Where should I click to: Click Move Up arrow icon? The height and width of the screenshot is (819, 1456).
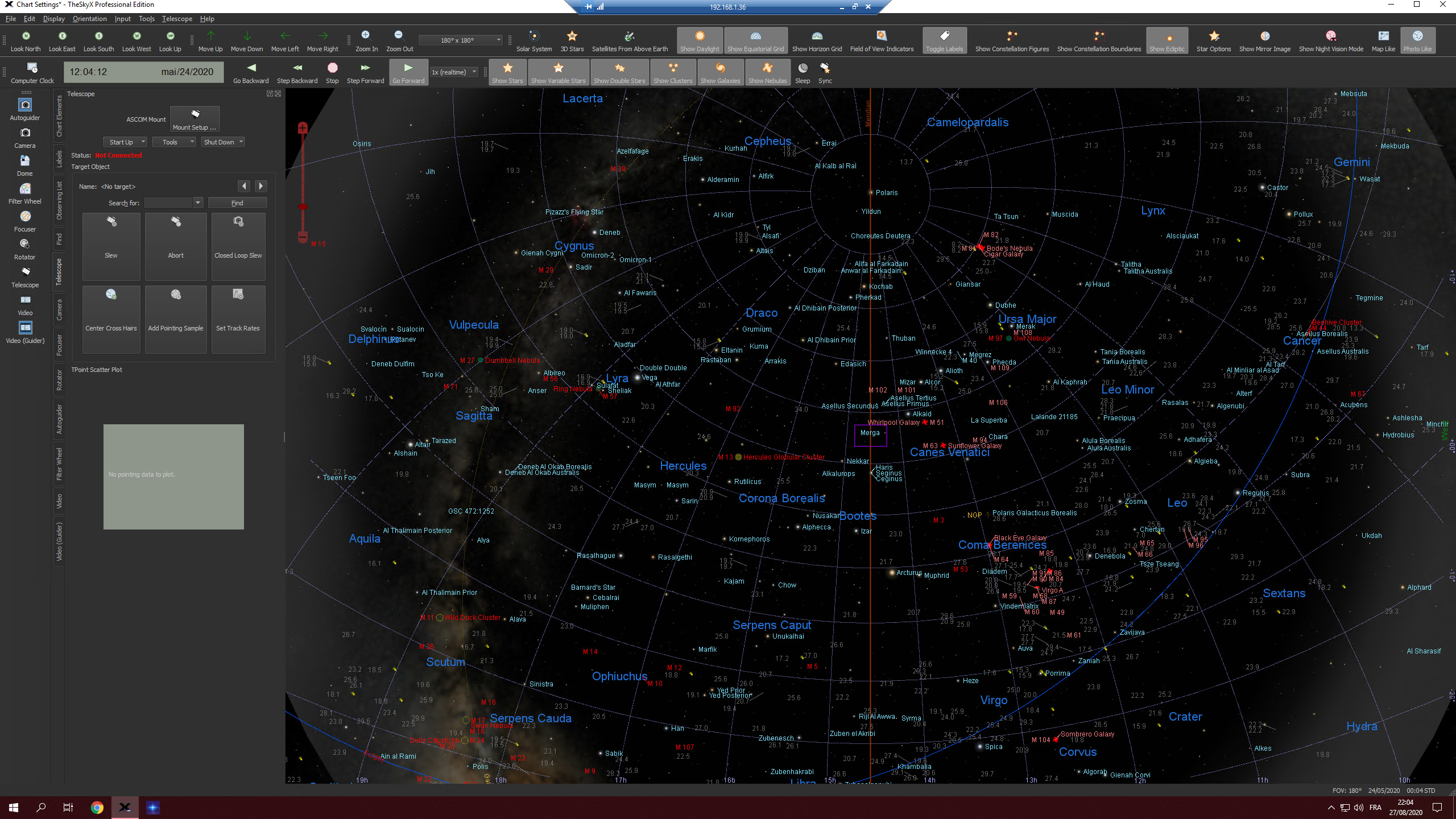tap(210, 41)
